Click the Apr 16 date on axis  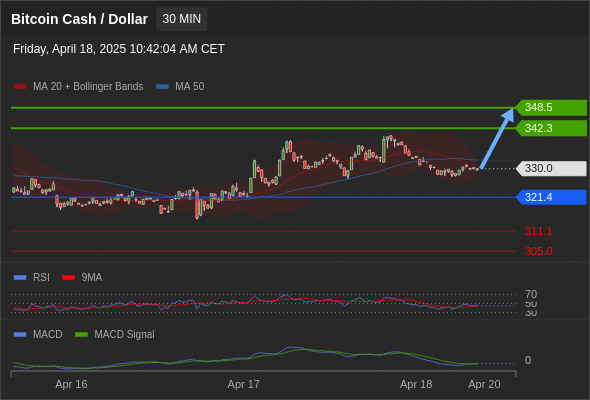71,384
